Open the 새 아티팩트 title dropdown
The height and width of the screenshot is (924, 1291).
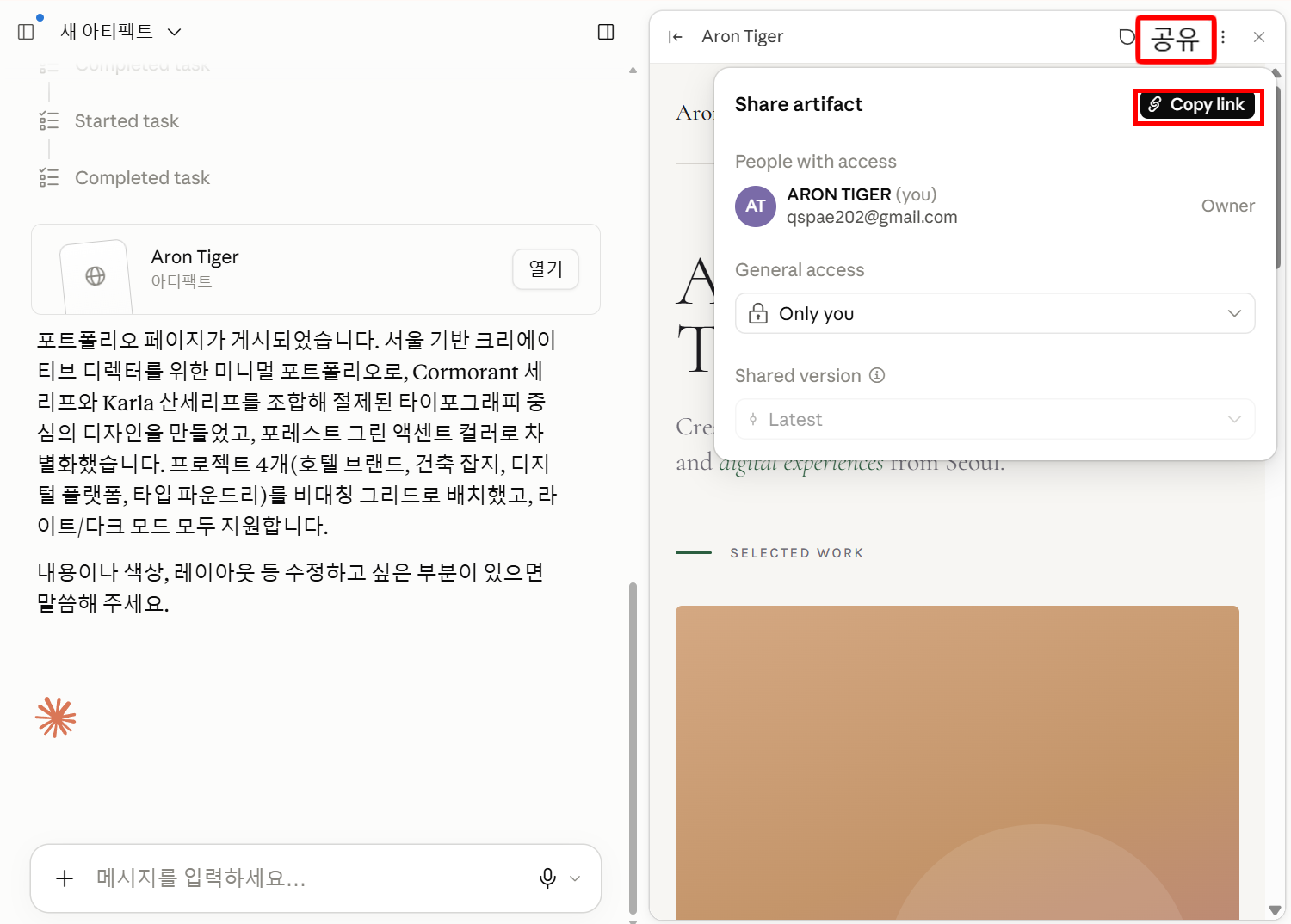click(120, 32)
